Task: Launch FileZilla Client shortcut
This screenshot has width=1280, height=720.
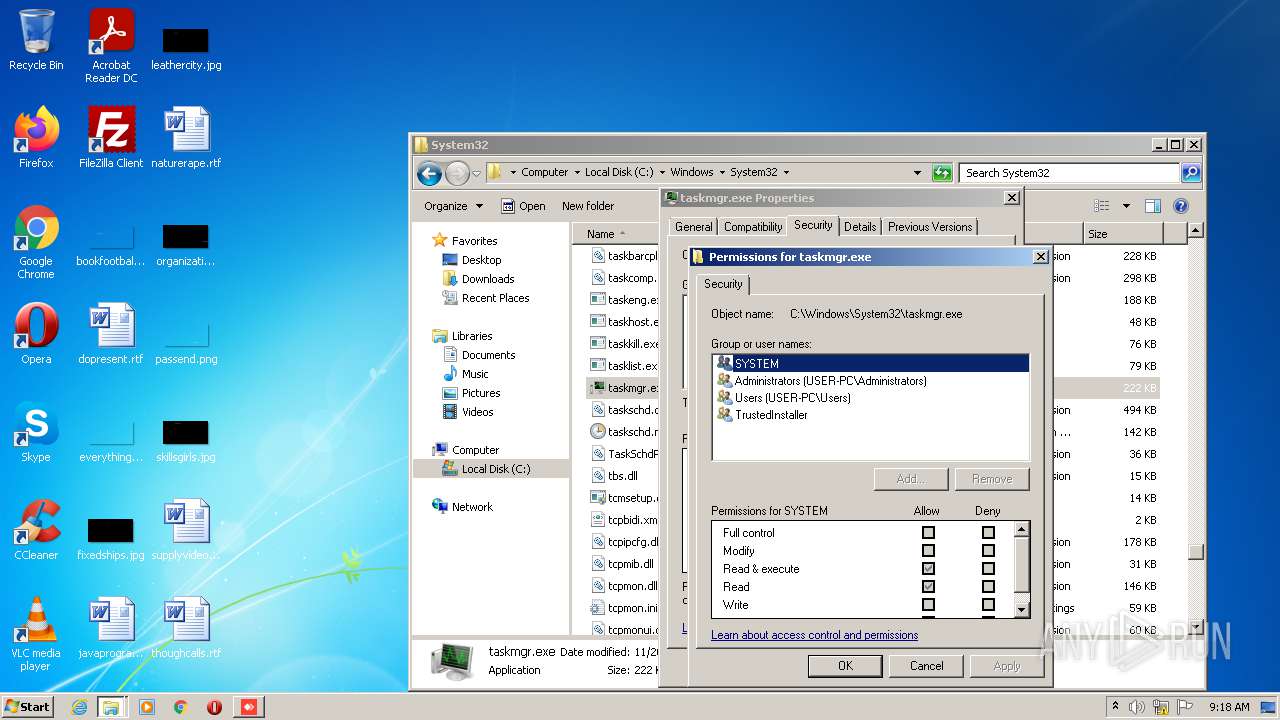Action: (111, 138)
